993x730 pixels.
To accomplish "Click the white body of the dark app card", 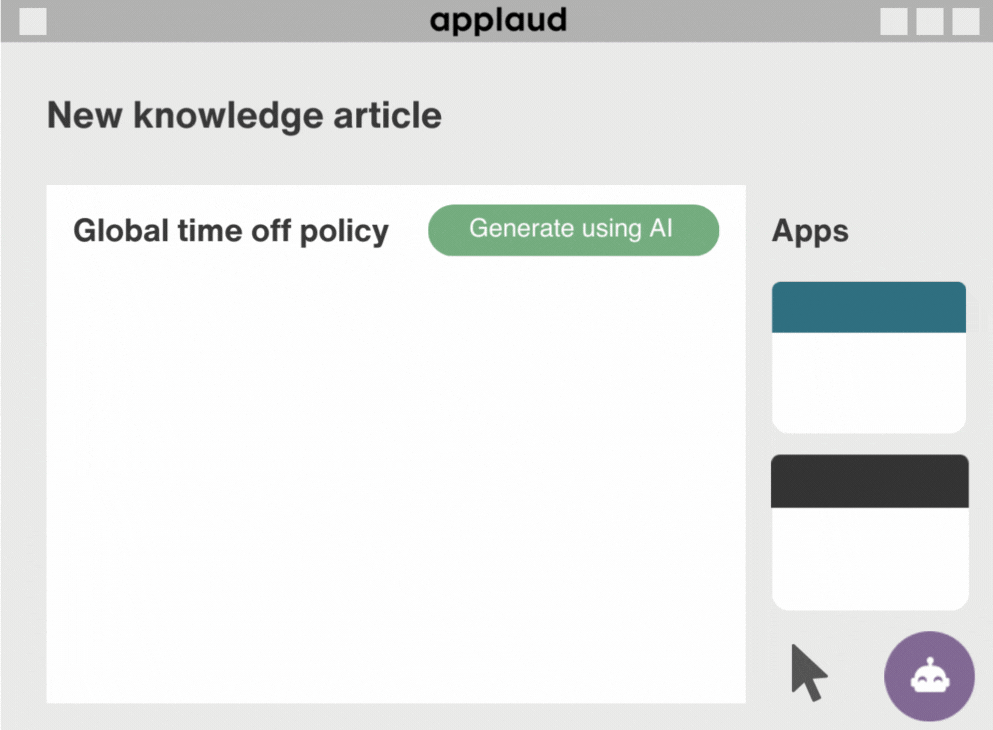I will coord(870,559).
